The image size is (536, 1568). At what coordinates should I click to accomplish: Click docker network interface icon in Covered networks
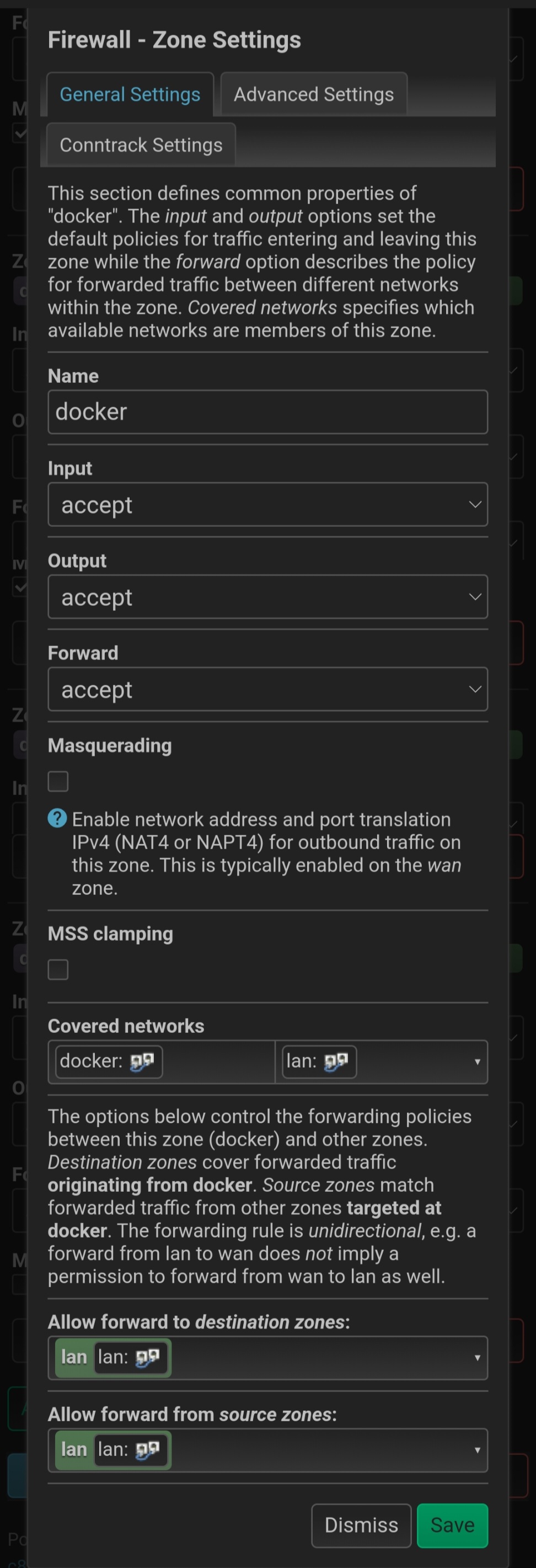(142, 1062)
